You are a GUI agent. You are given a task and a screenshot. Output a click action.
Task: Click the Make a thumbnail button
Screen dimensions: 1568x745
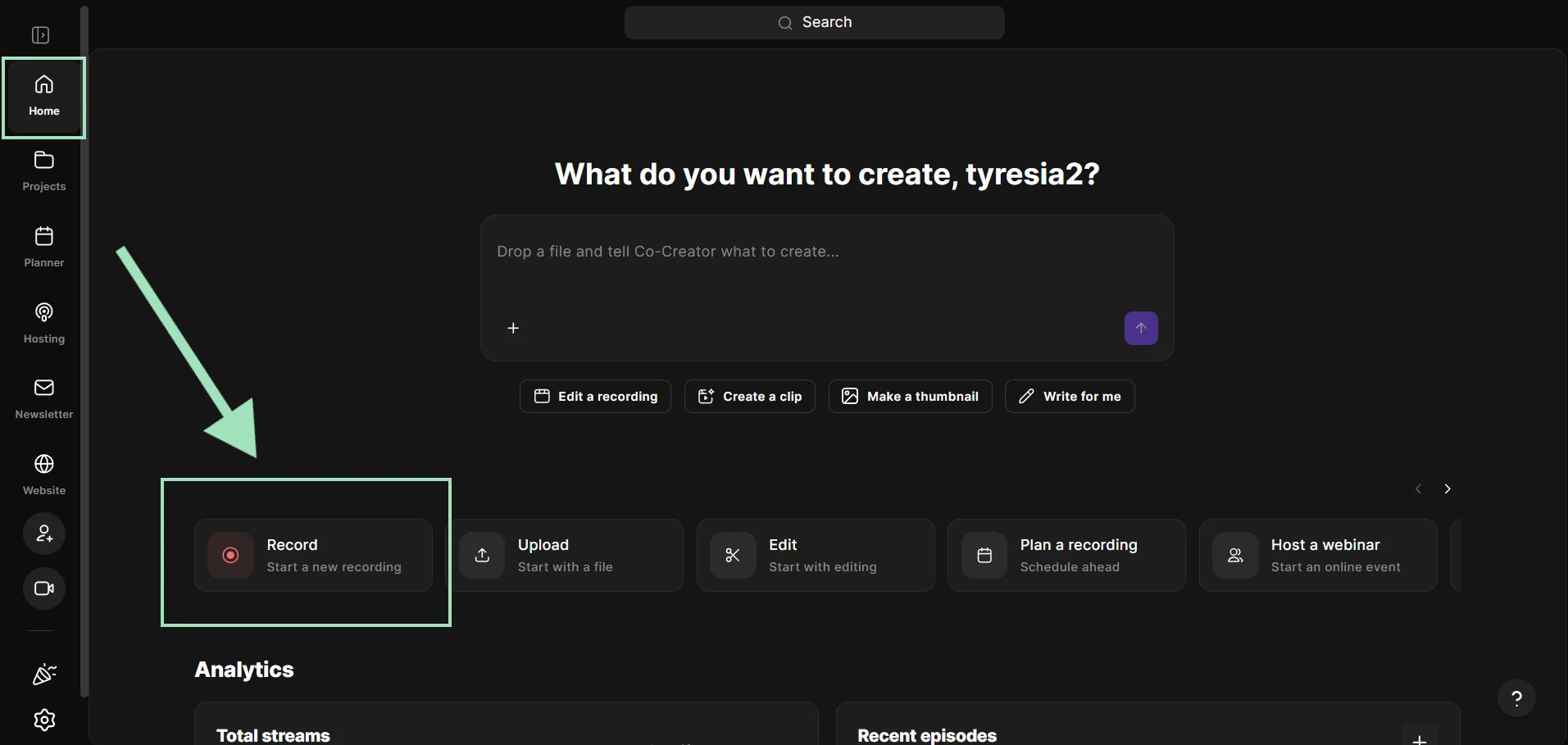click(x=911, y=396)
